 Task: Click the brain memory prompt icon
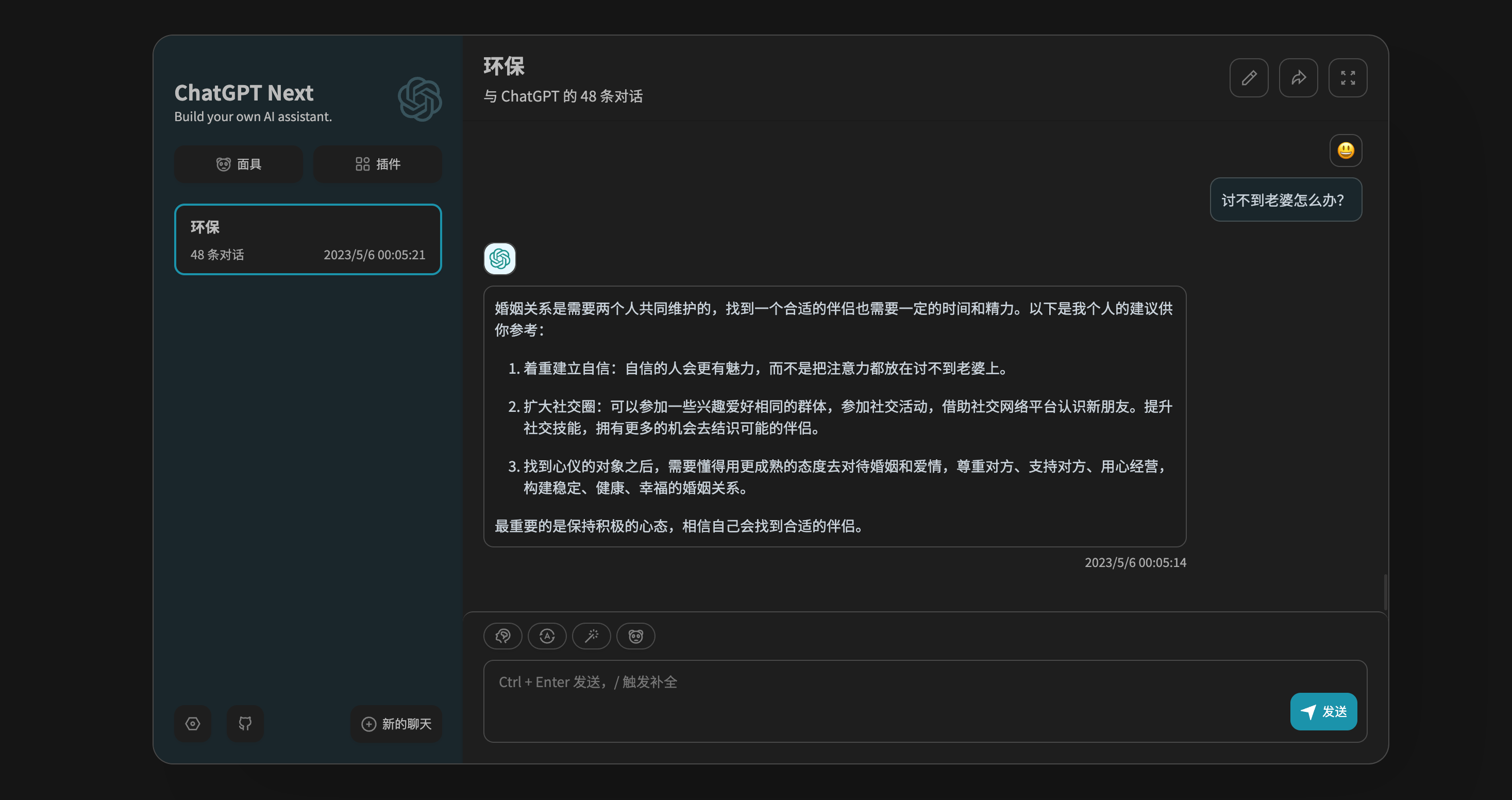[502, 636]
